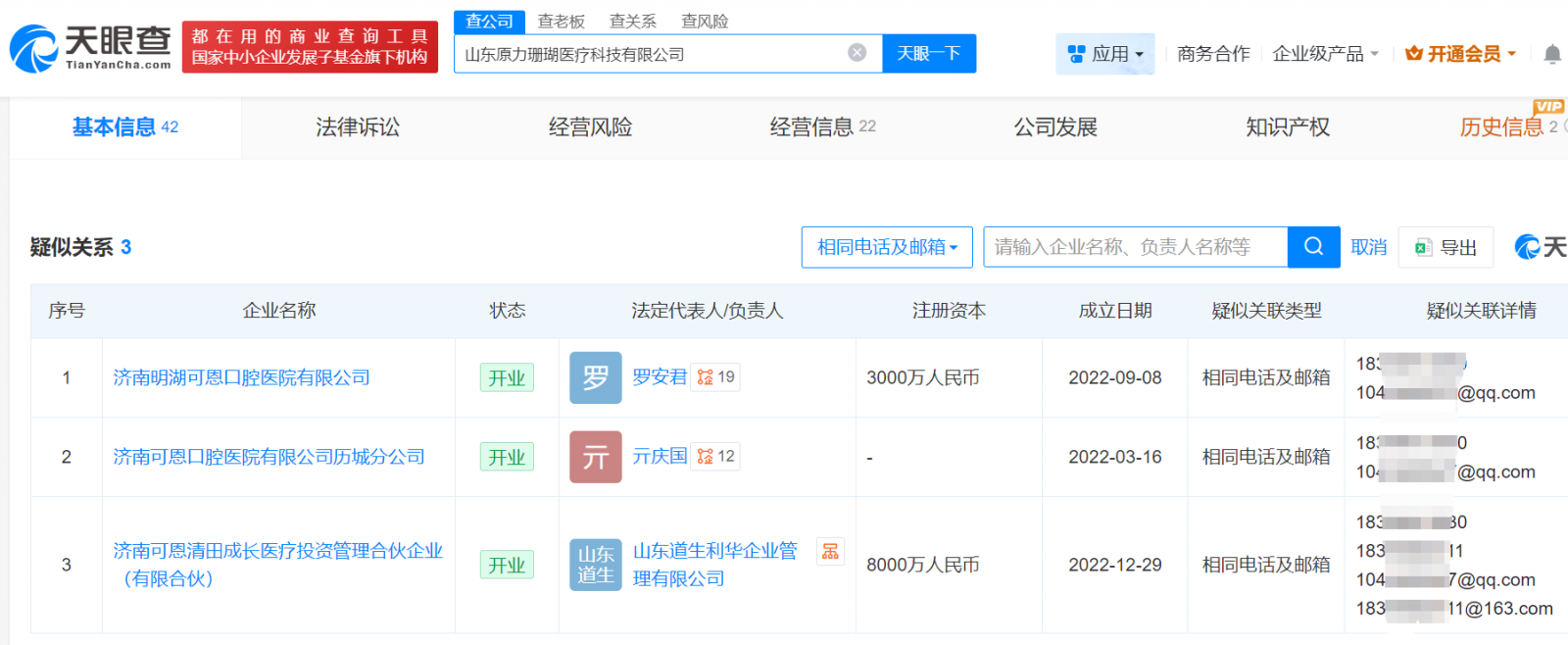Image resolution: width=1568 pixels, height=645 pixels.
Task: Click the blue magnifier search button
Action: pyautogui.click(x=1313, y=247)
